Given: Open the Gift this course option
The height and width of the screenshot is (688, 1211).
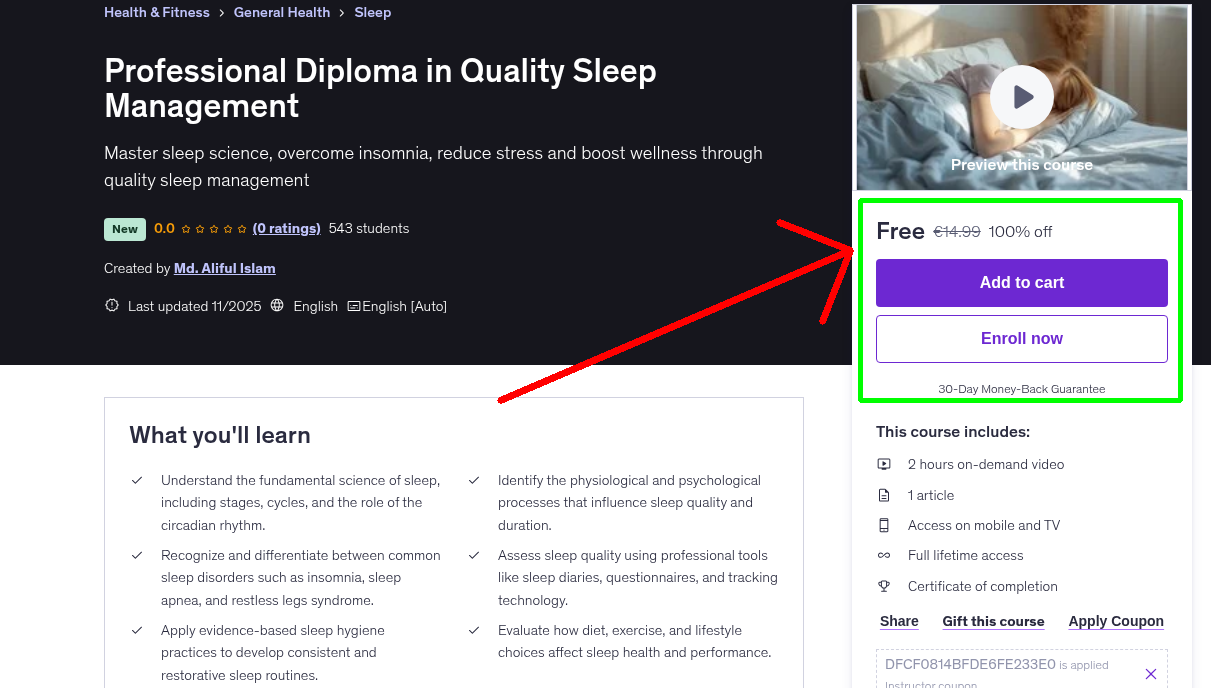Looking at the screenshot, I should (993, 621).
